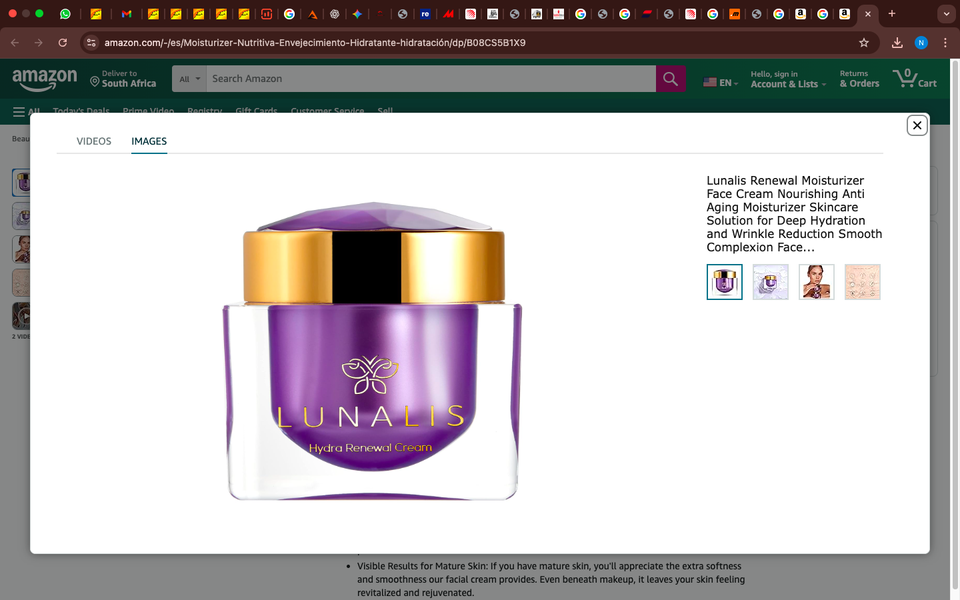Open the tab list chevron in Chrome

tap(946, 14)
